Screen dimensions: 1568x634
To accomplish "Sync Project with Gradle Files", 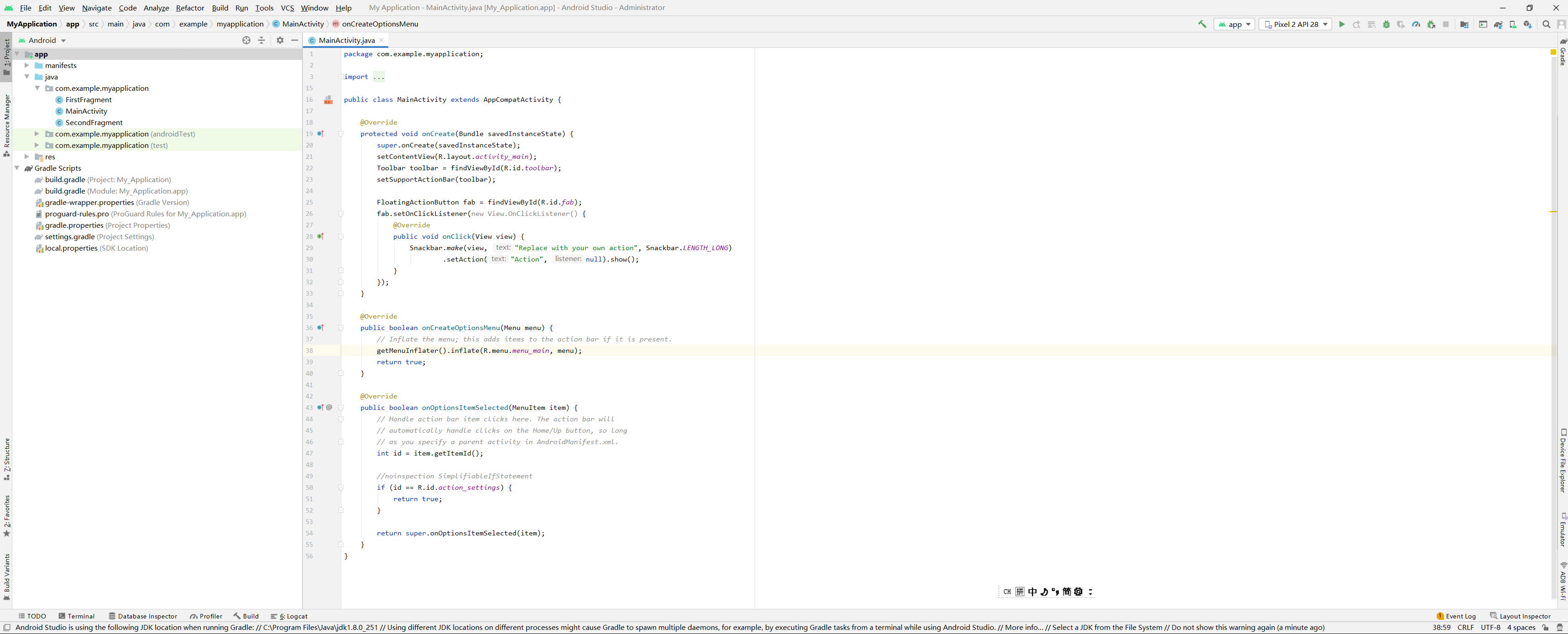I will click(1499, 24).
